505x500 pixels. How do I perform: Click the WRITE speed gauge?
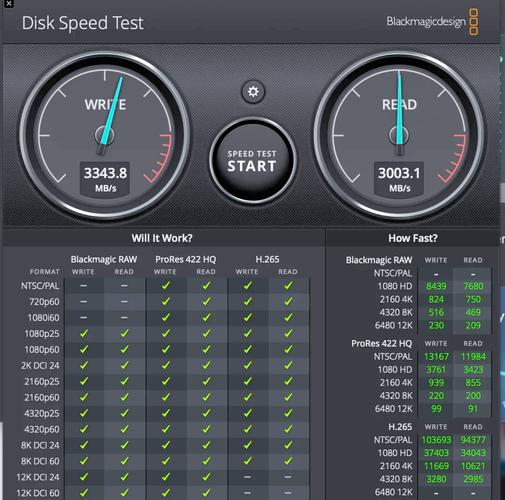(x=105, y=136)
